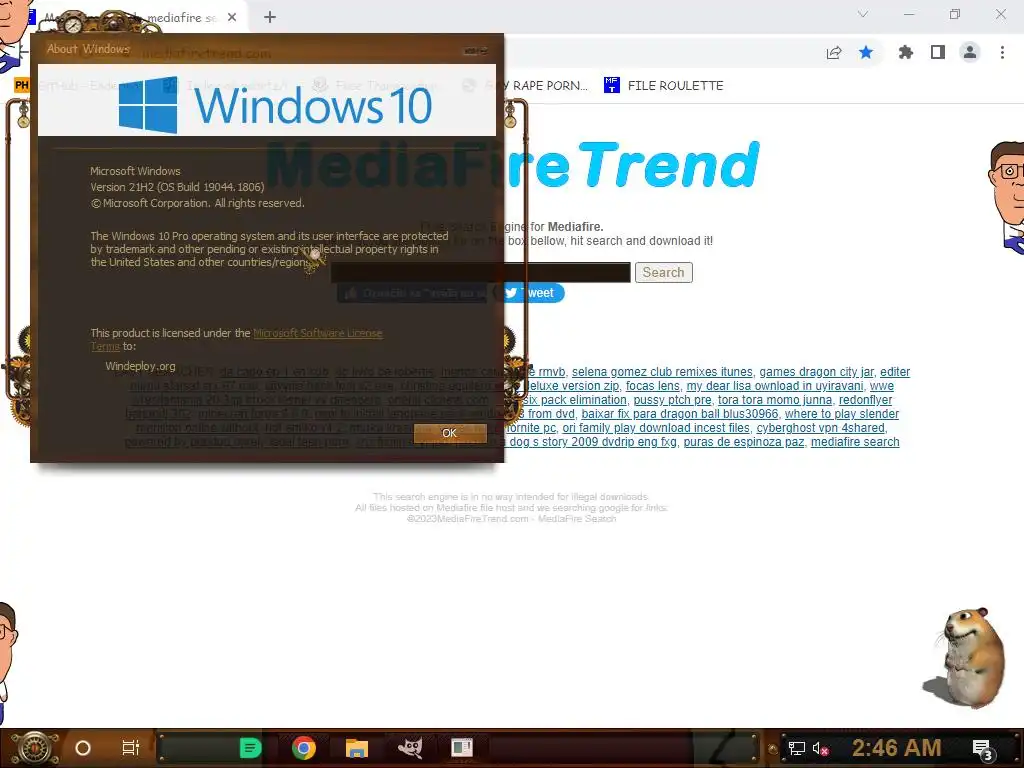Open 'dog s story 2009 dvdrip eng fxg'
The height and width of the screenshot is (768, 1024).
(x=593, y=442)
